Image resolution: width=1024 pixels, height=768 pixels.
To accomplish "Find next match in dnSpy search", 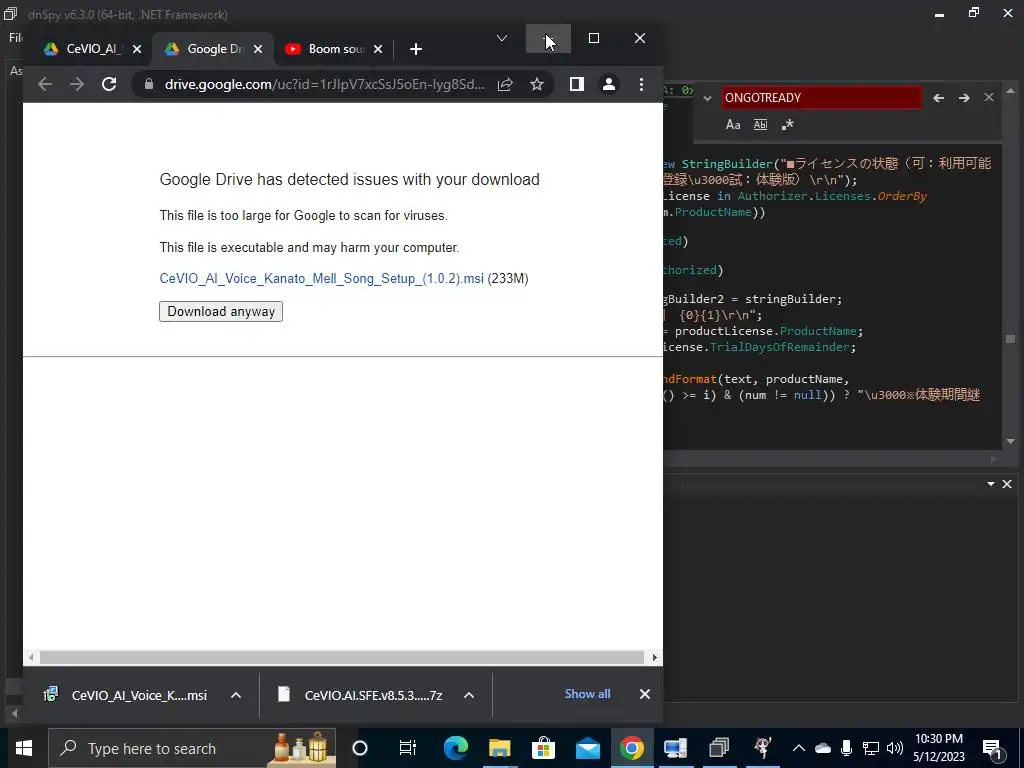I will pos(964,98).
